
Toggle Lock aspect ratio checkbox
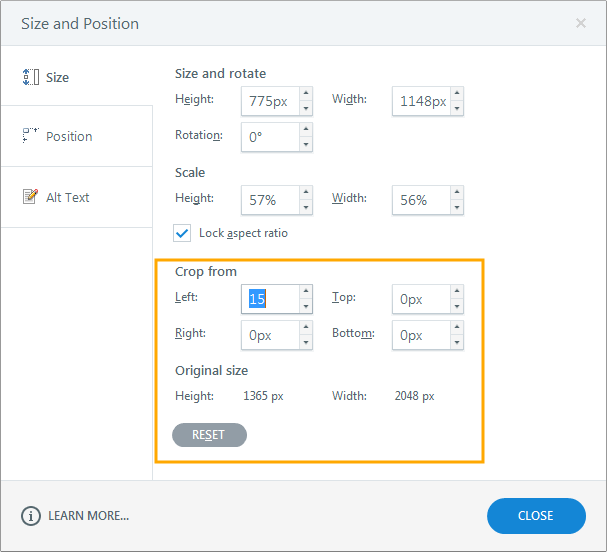[x=182, y=233]
